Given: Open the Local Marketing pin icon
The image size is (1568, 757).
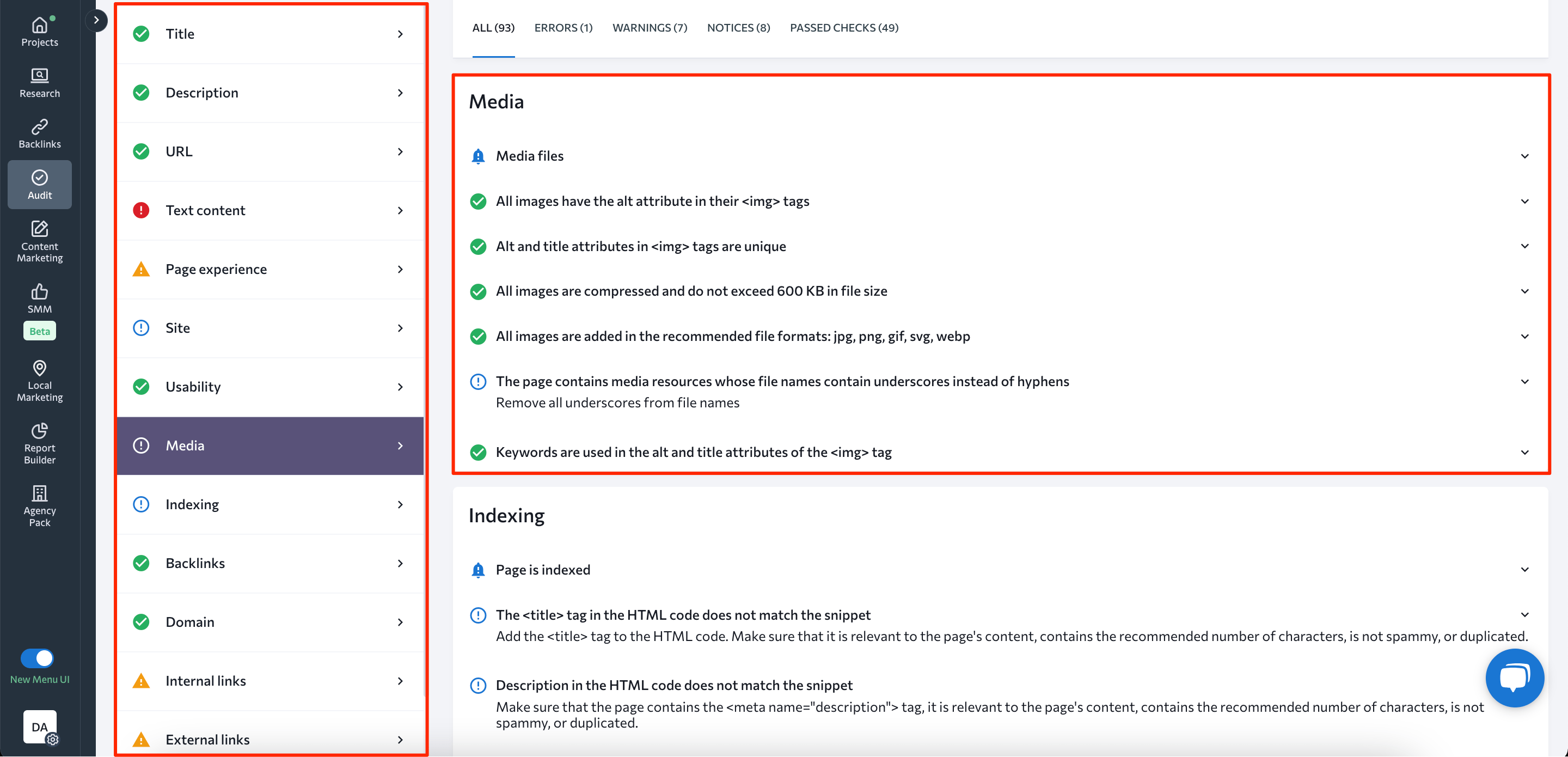Looking at the screenshot, I should 40,369.
